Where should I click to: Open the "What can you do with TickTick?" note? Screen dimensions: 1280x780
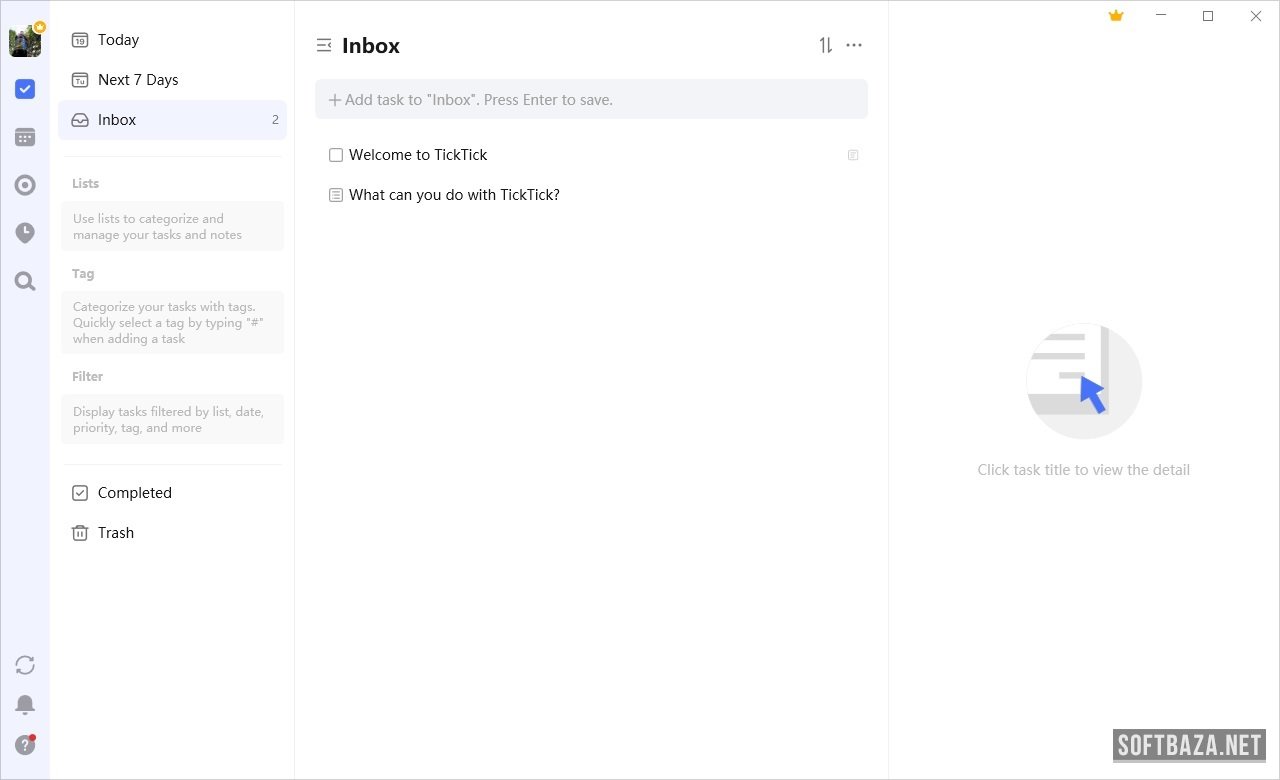click(x=454, y=195)
